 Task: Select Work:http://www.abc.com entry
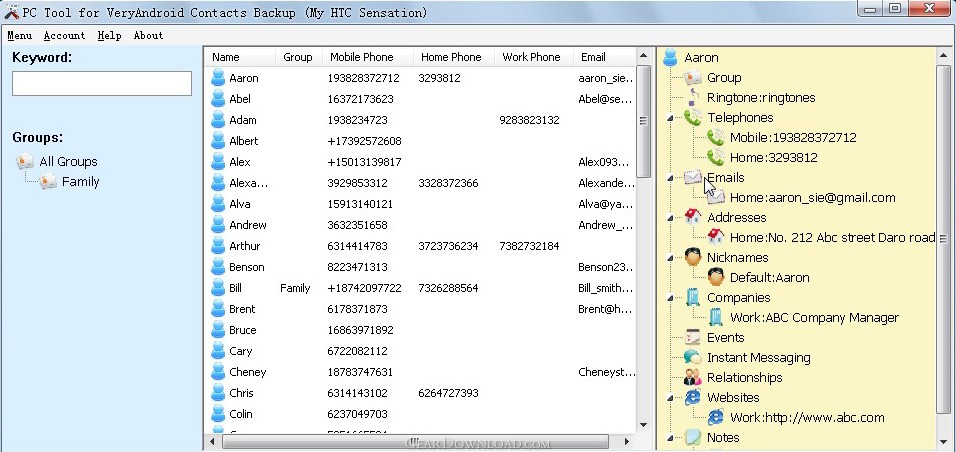[x=807, y=418]
